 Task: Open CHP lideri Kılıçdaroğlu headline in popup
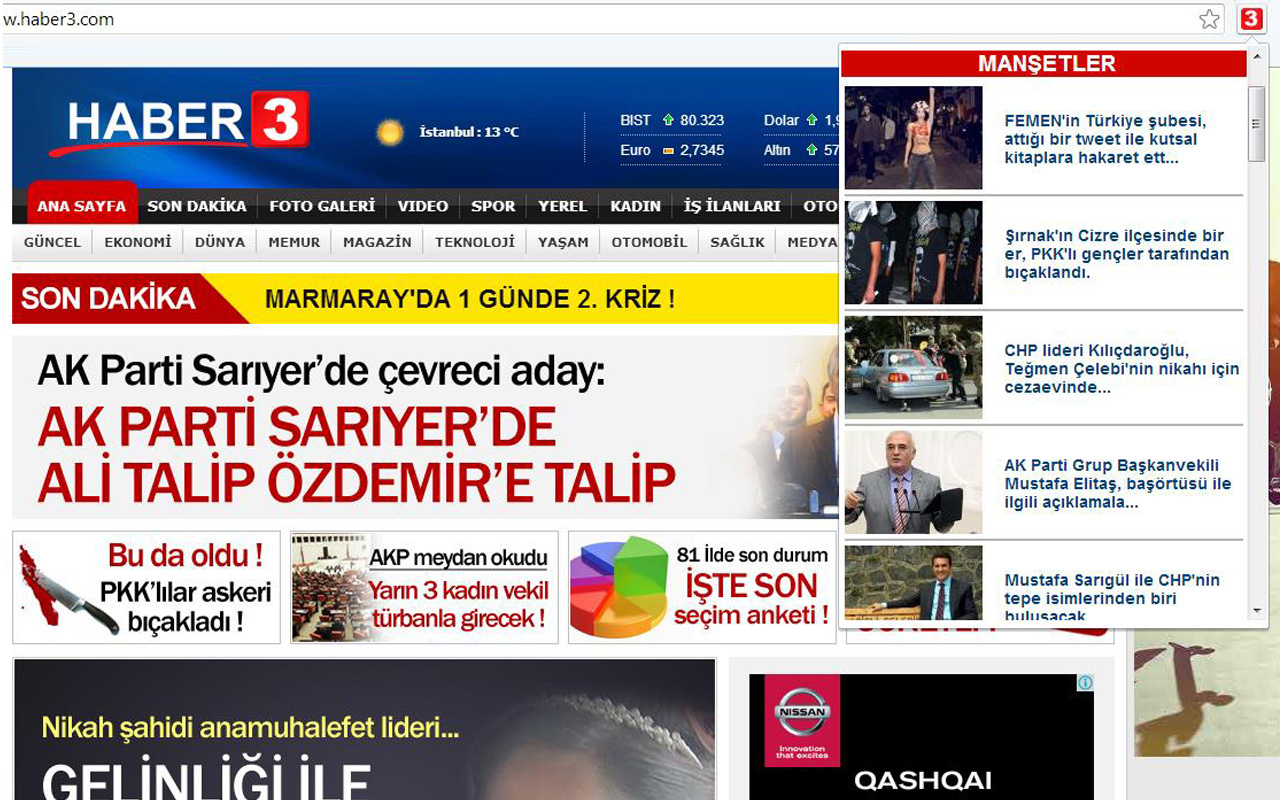click(1122, 369)
